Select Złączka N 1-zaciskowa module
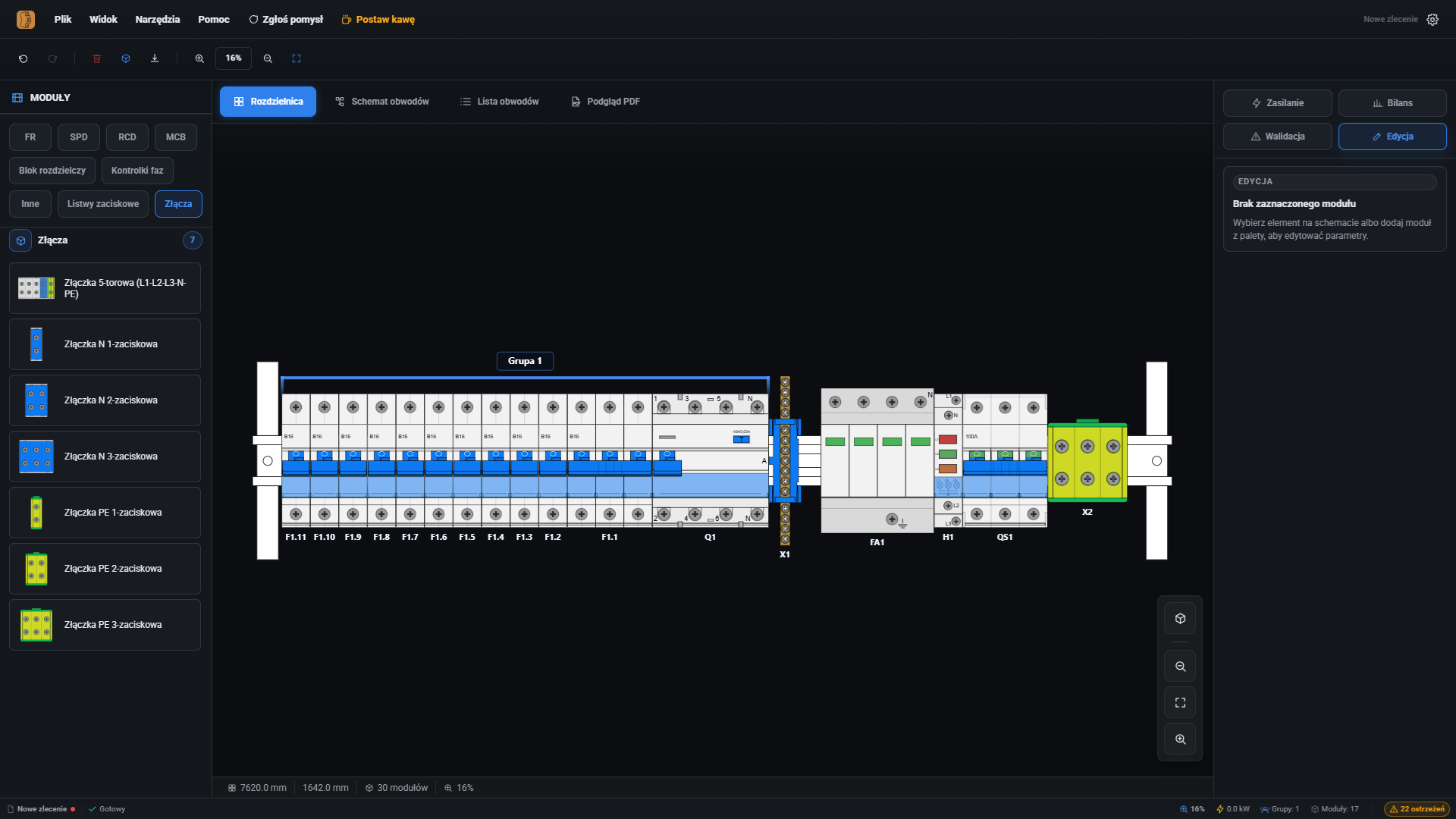The image size is (1456, 819). (x=105, y=344)
